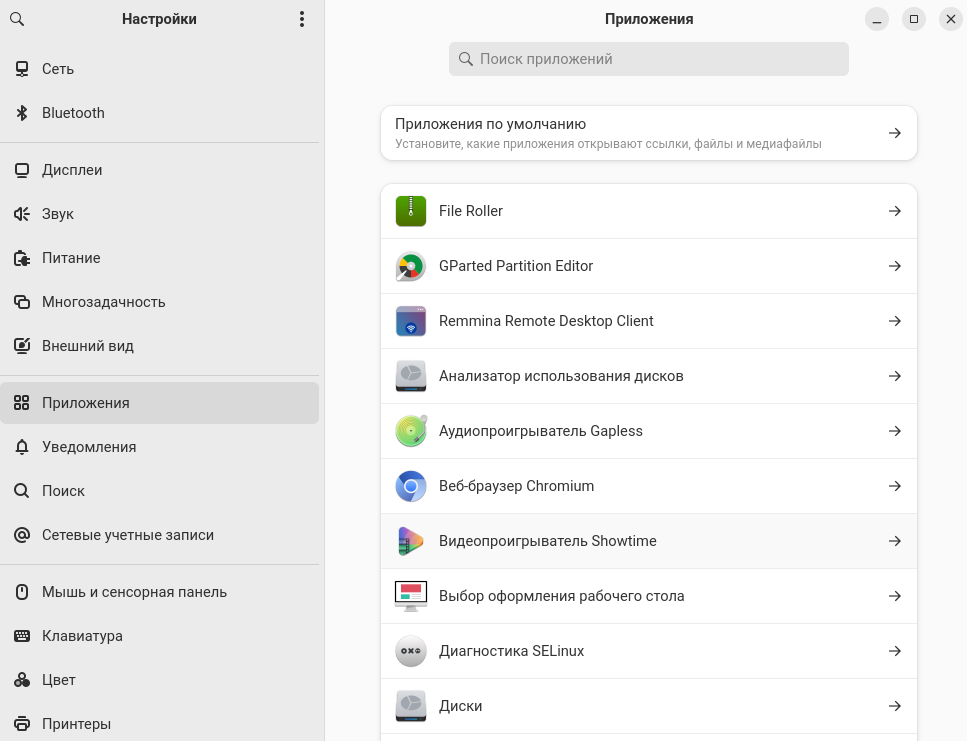The height and width of the screenshot is (741, 967).
Task: Open Сетевые учетные записи section
Action: click(159, 535)
